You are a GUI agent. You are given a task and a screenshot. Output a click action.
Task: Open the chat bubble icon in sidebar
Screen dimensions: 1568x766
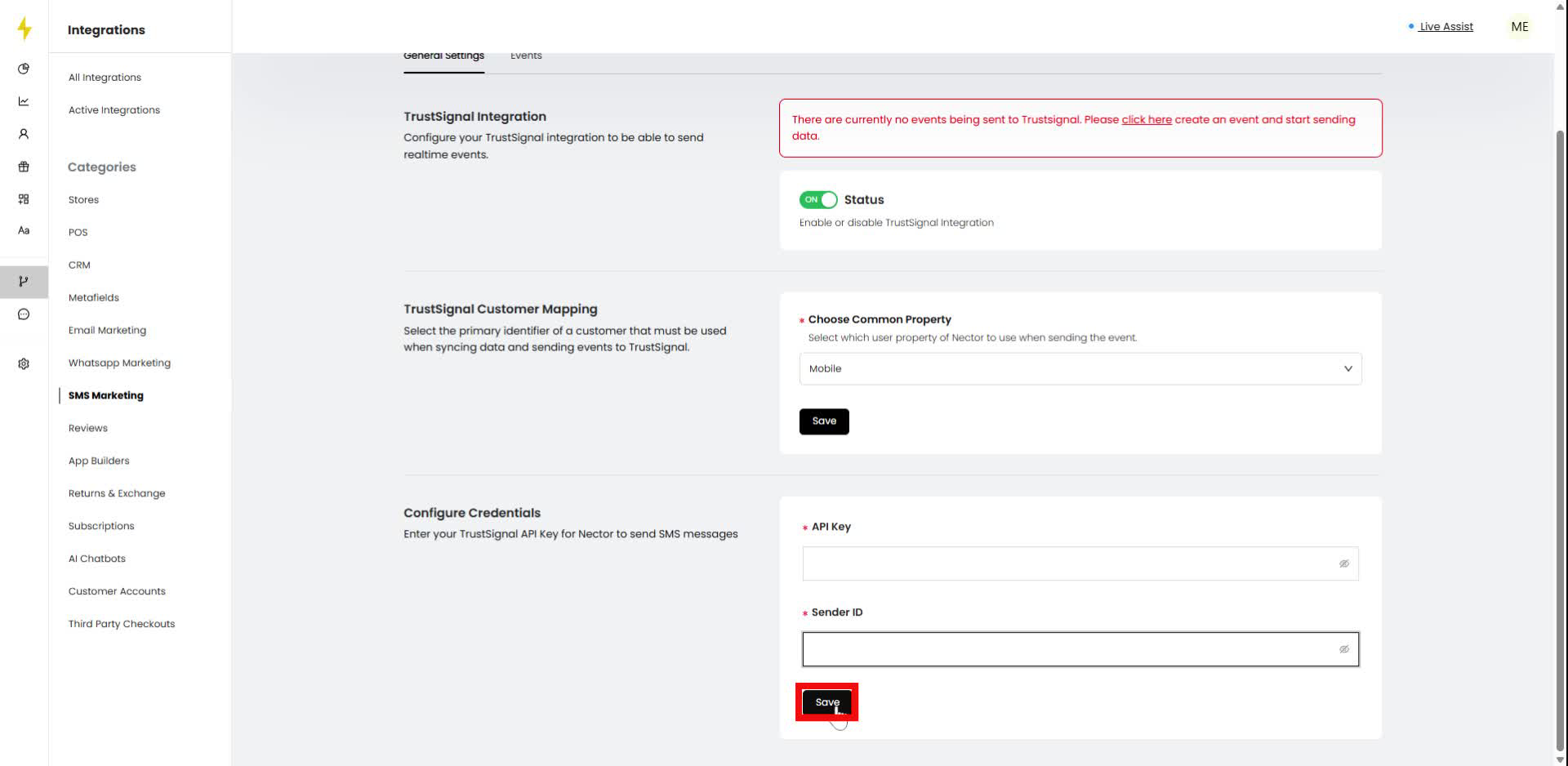click(x=24, y=314)
